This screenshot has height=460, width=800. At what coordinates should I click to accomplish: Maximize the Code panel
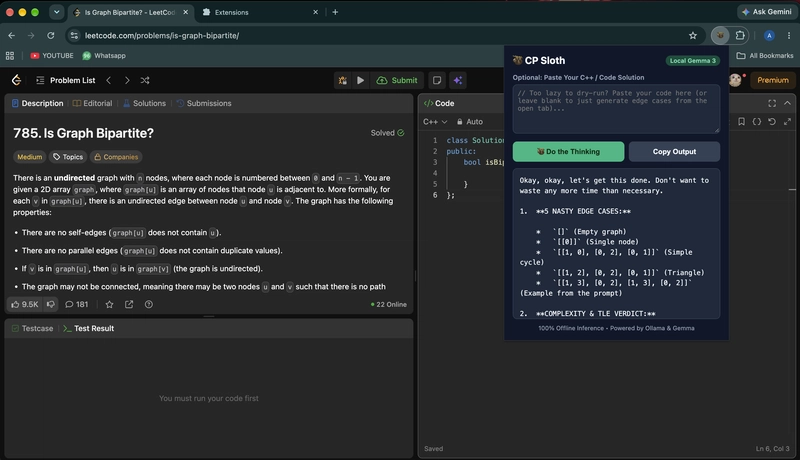(772, 103)
